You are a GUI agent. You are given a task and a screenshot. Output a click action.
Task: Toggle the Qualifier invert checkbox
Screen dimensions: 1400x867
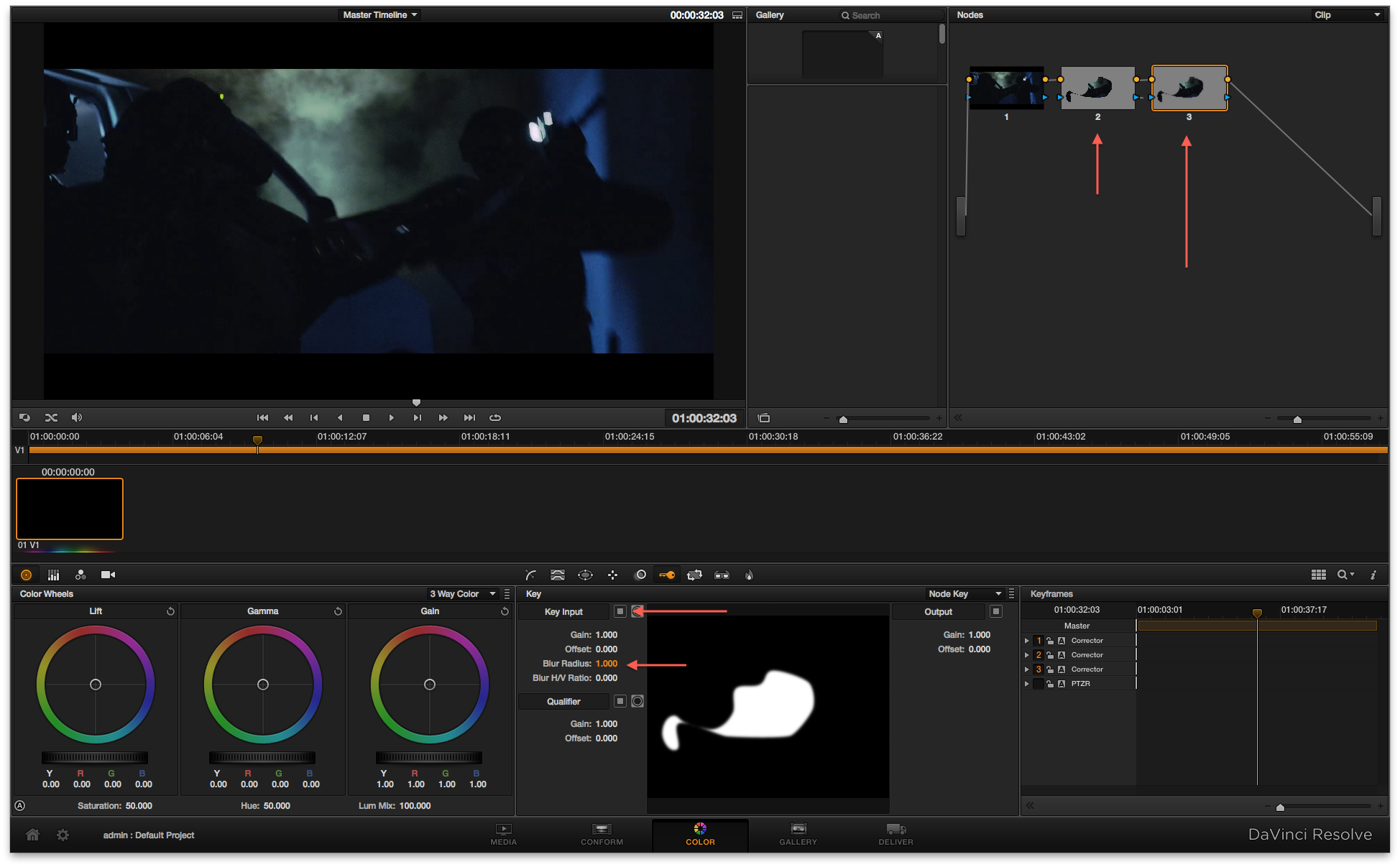pyautogui.click(x=620, y=701)
